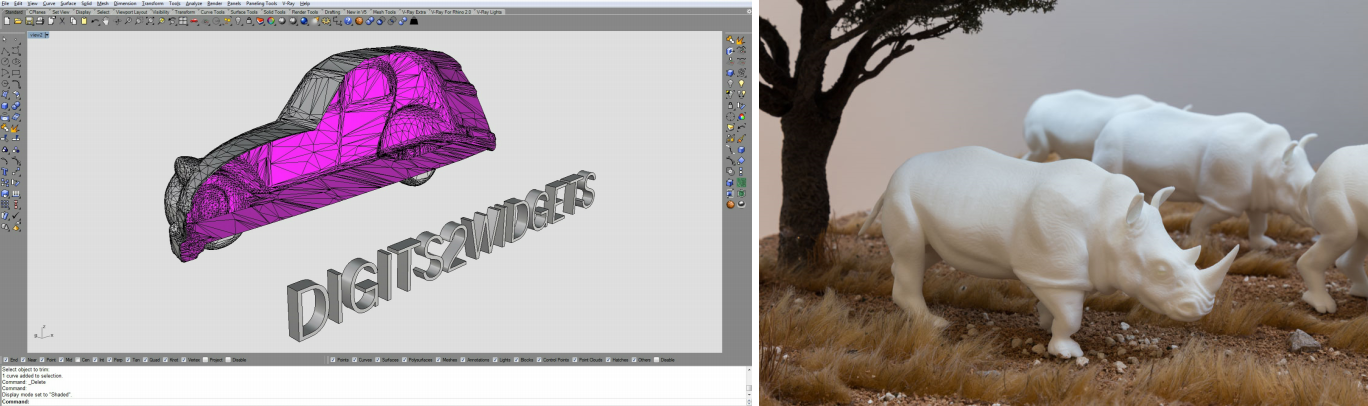Click the New file icon in toolbar
The height and width of the screenshot is (406, 1368).
click(x=7, y=21)
